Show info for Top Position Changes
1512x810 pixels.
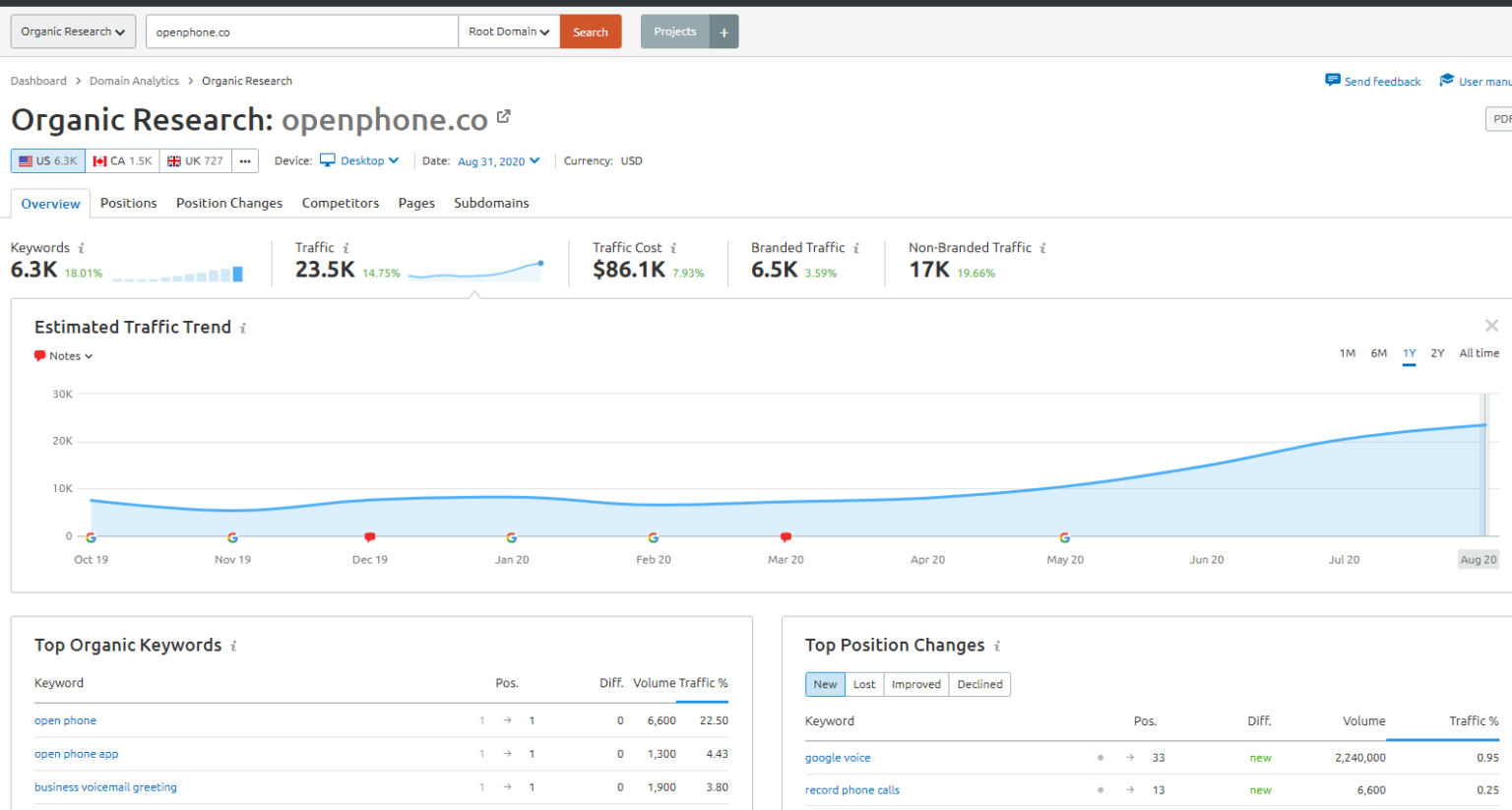coord(996,646)
